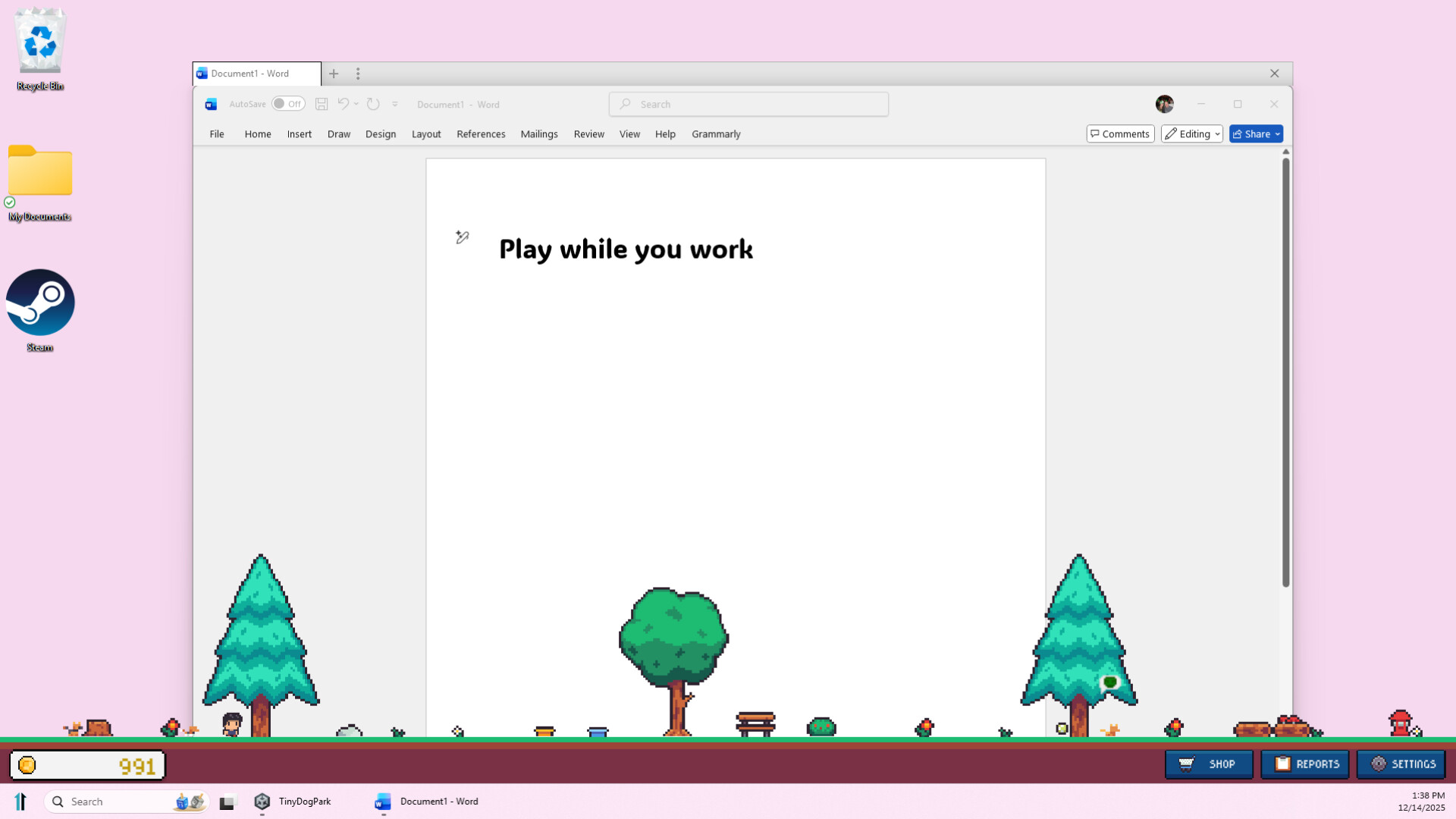Select the TinyDogPark taskbar icon
Screen dimensions: 1456x819
[x=262, y=801]
